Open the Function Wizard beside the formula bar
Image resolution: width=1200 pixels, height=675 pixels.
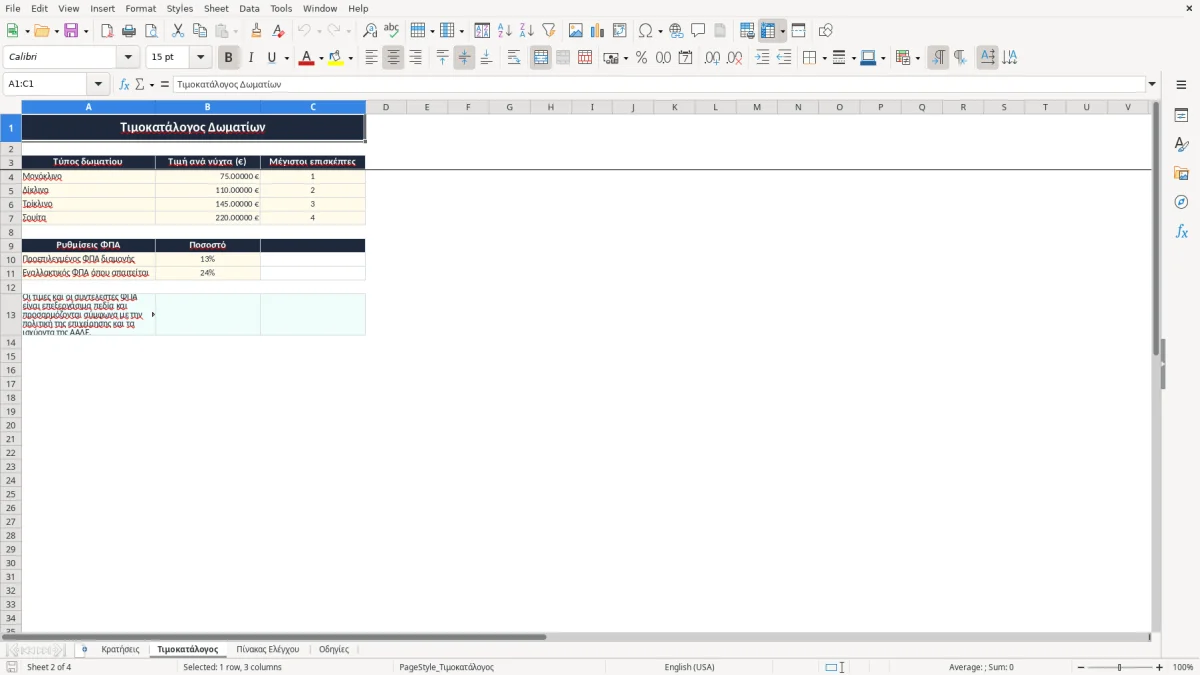[124, 84]
